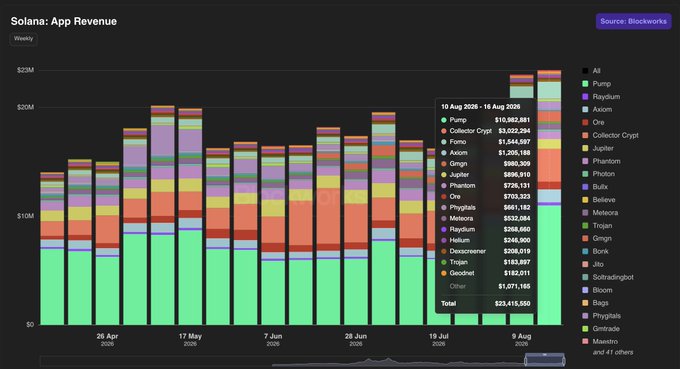Viewport: 680px width, 369px height.
Task: Select Bonk in the legend
Action: [595, 251]
